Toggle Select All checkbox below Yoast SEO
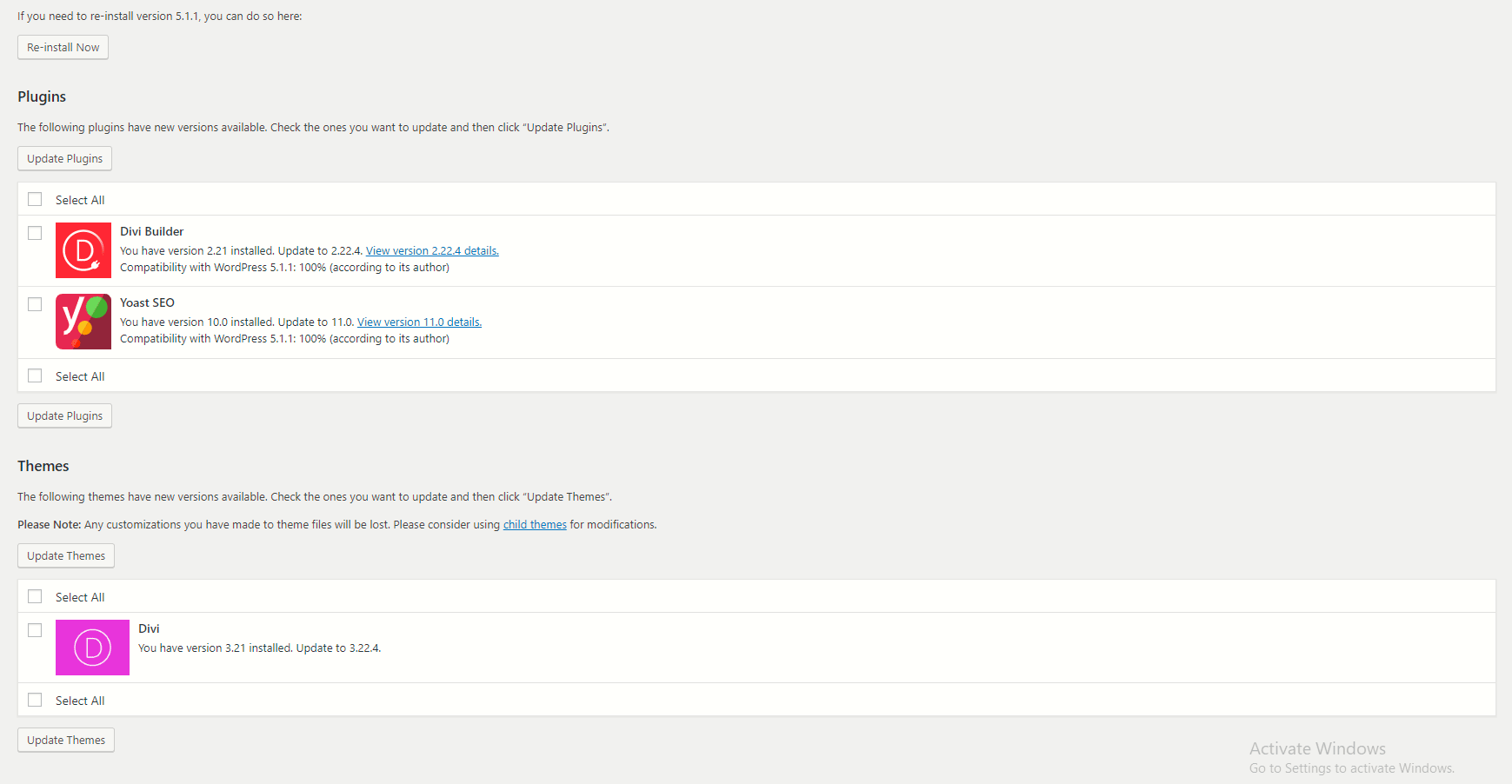 point(35,375)
